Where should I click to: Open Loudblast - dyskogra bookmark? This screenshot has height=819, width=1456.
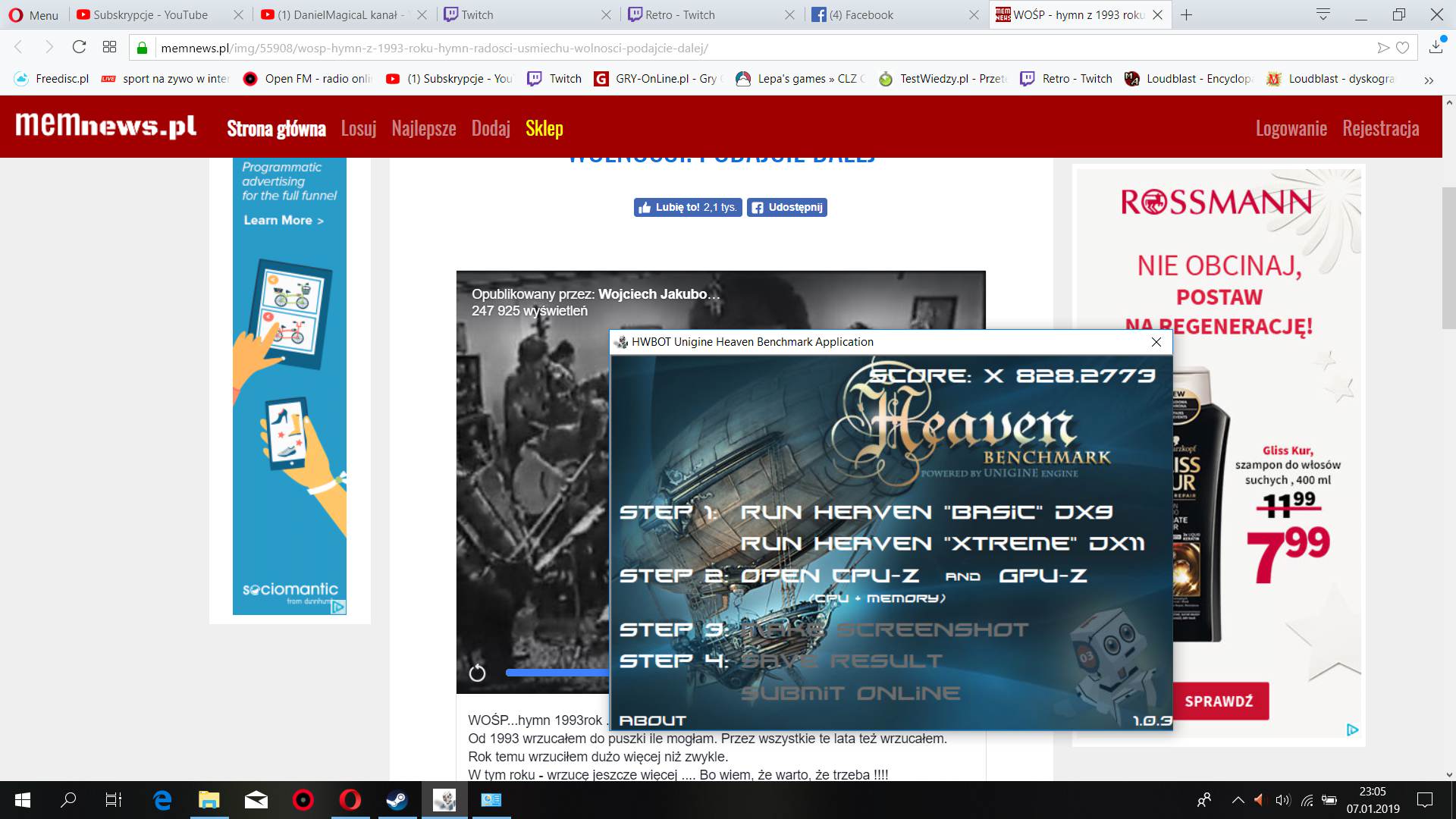(1331, 78)
